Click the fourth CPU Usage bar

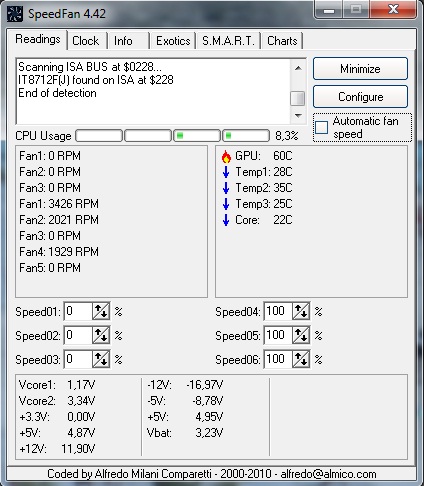click(x=246, y=136)
